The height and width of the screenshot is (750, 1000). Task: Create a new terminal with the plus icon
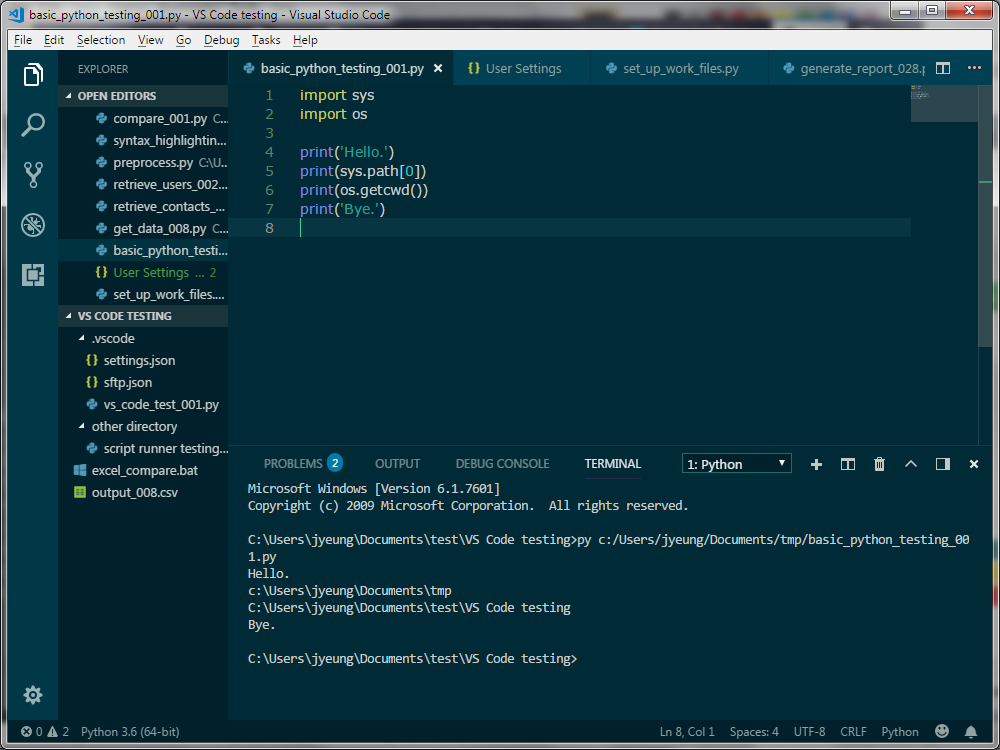(816, 463)
